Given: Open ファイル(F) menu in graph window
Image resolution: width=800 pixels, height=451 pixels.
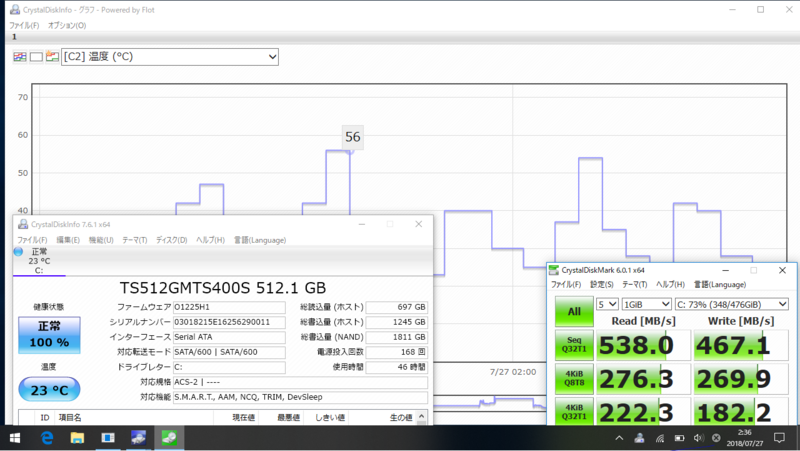Looking at the screenshot, I should click(24, 25).
